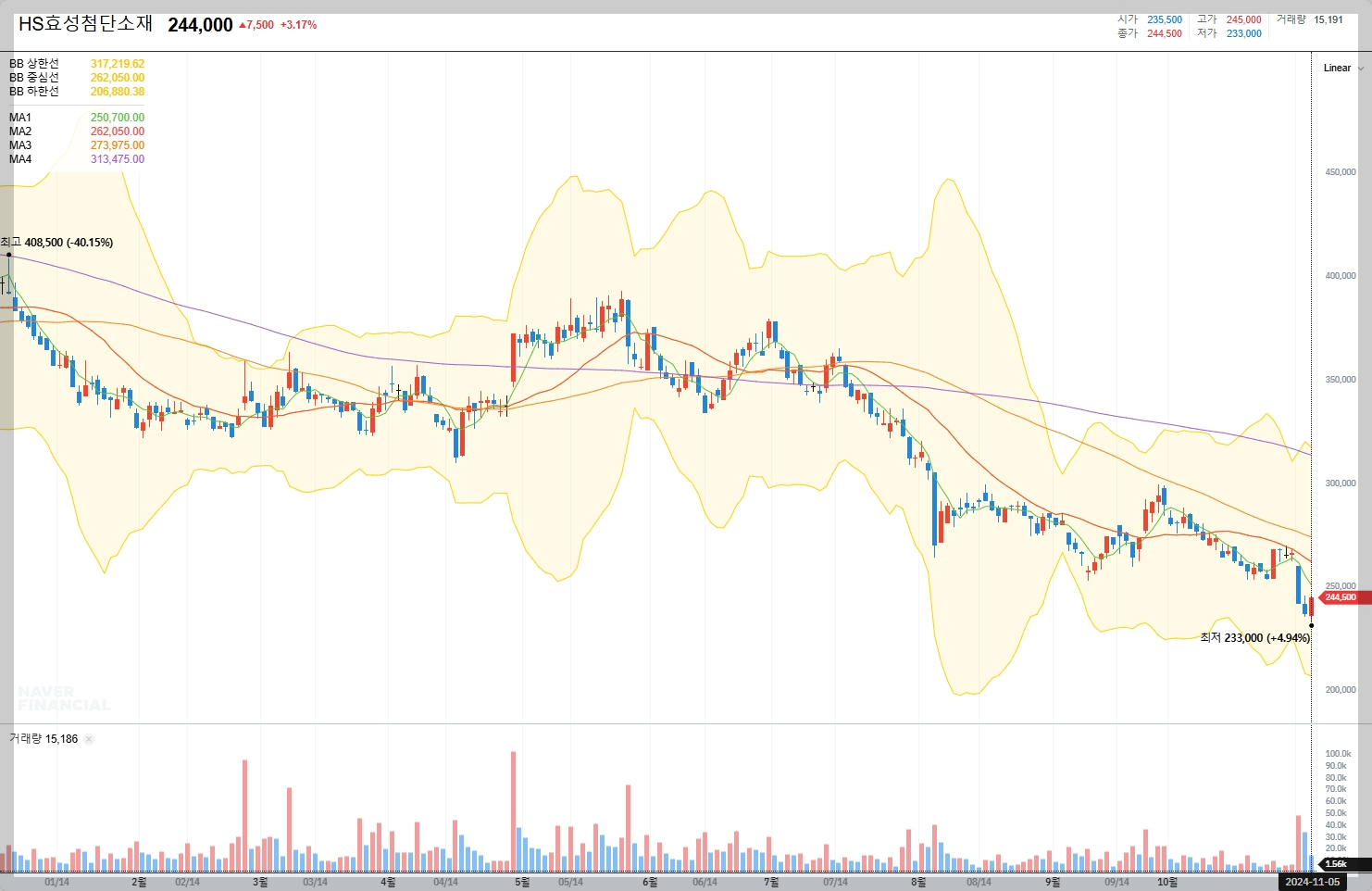The width and height of the screenshot is (1372, 891).
Task: Click the 거래량 15,191 value in header
Action: (x=1328, y=19)
